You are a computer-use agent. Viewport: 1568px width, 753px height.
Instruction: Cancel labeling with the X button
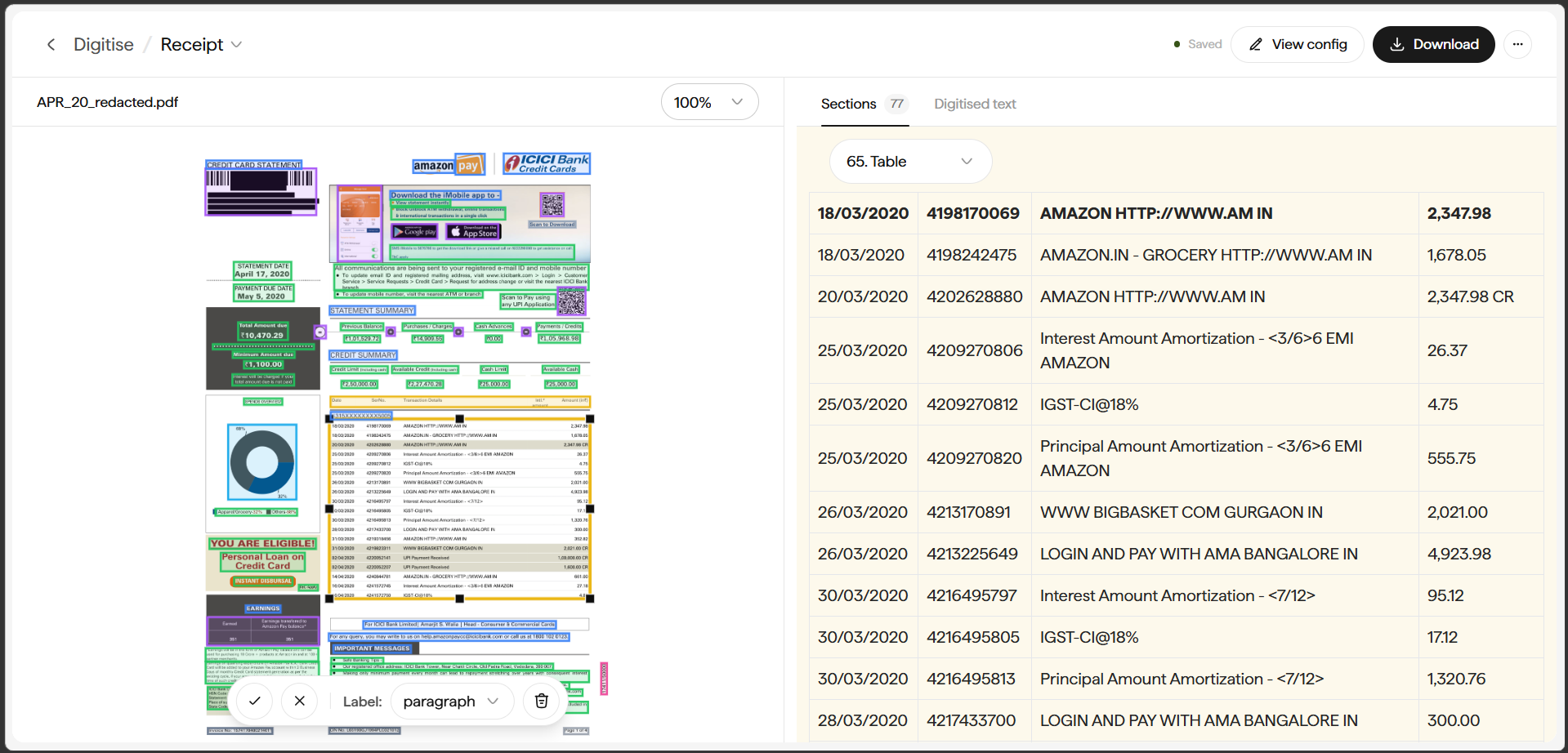click(x=300, y=701)
